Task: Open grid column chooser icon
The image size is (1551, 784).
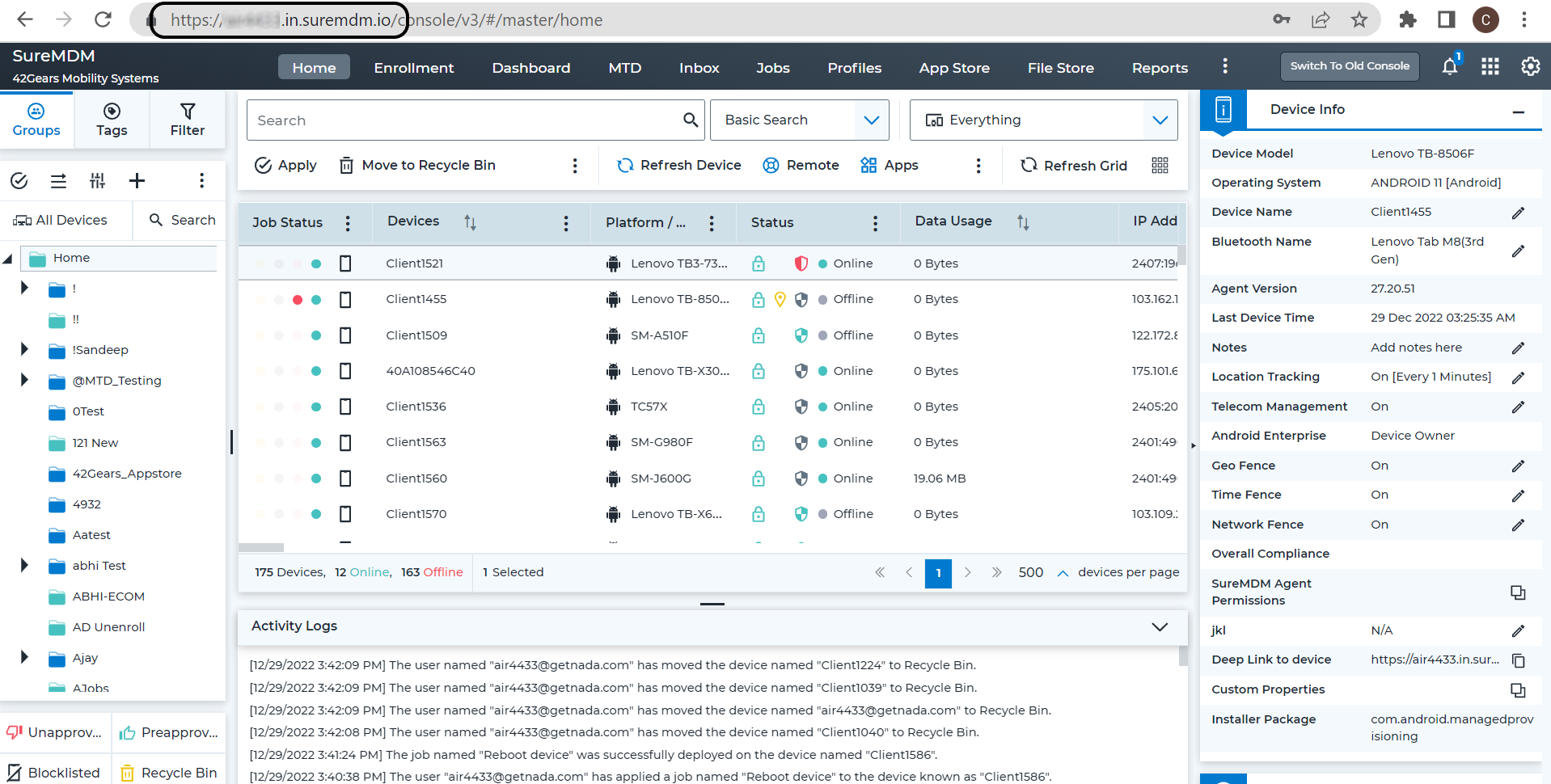Action: (x=1160, y=165)
